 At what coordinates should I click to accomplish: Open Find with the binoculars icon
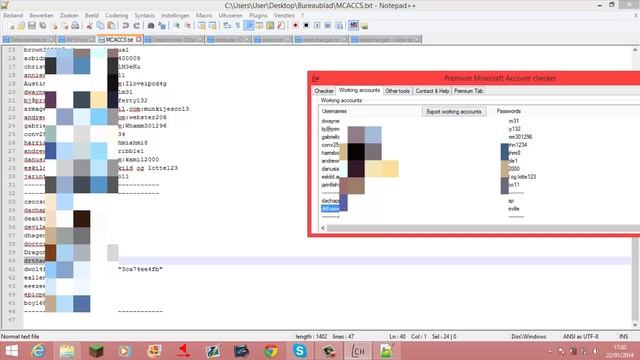[151, 26]
